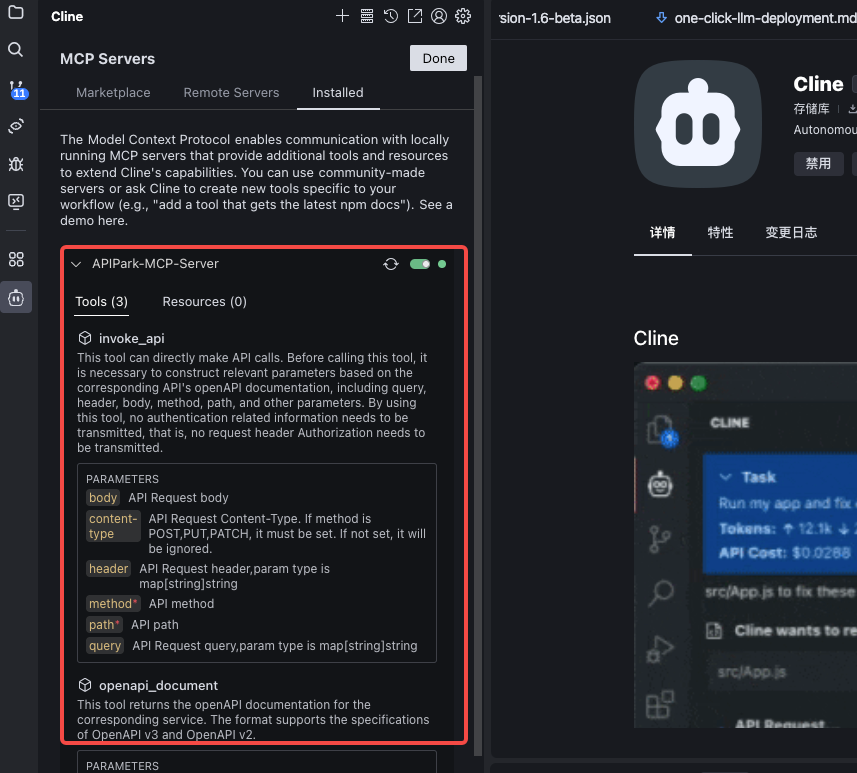Click the 'header' parameter label
This screenshot has width=857, height=773.
pos(108,569)
